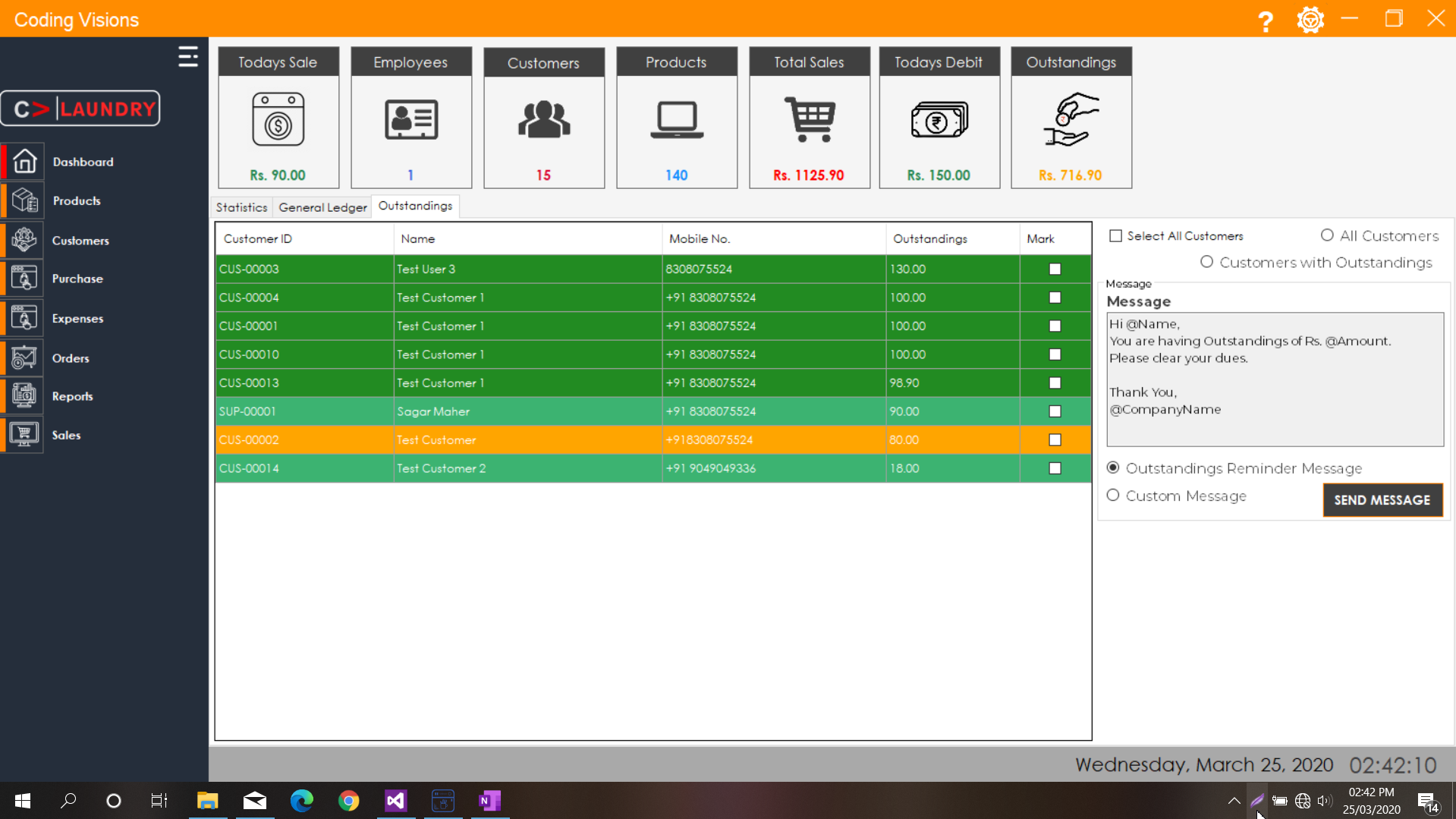Select the Test Customer 2 name cell
1456x819 pixels.
[528, 468]
